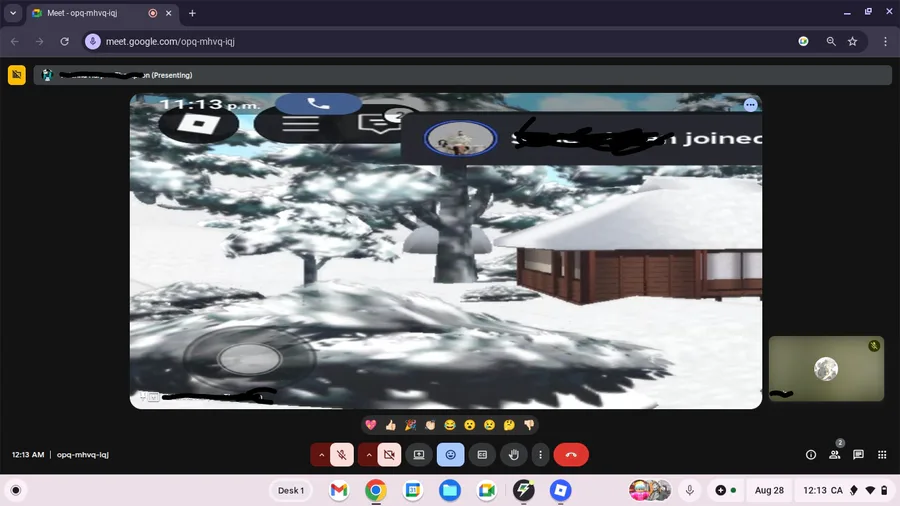Open the lightning bolt shelf app
This screenshot has height=506, width=900.
point(523,491)
